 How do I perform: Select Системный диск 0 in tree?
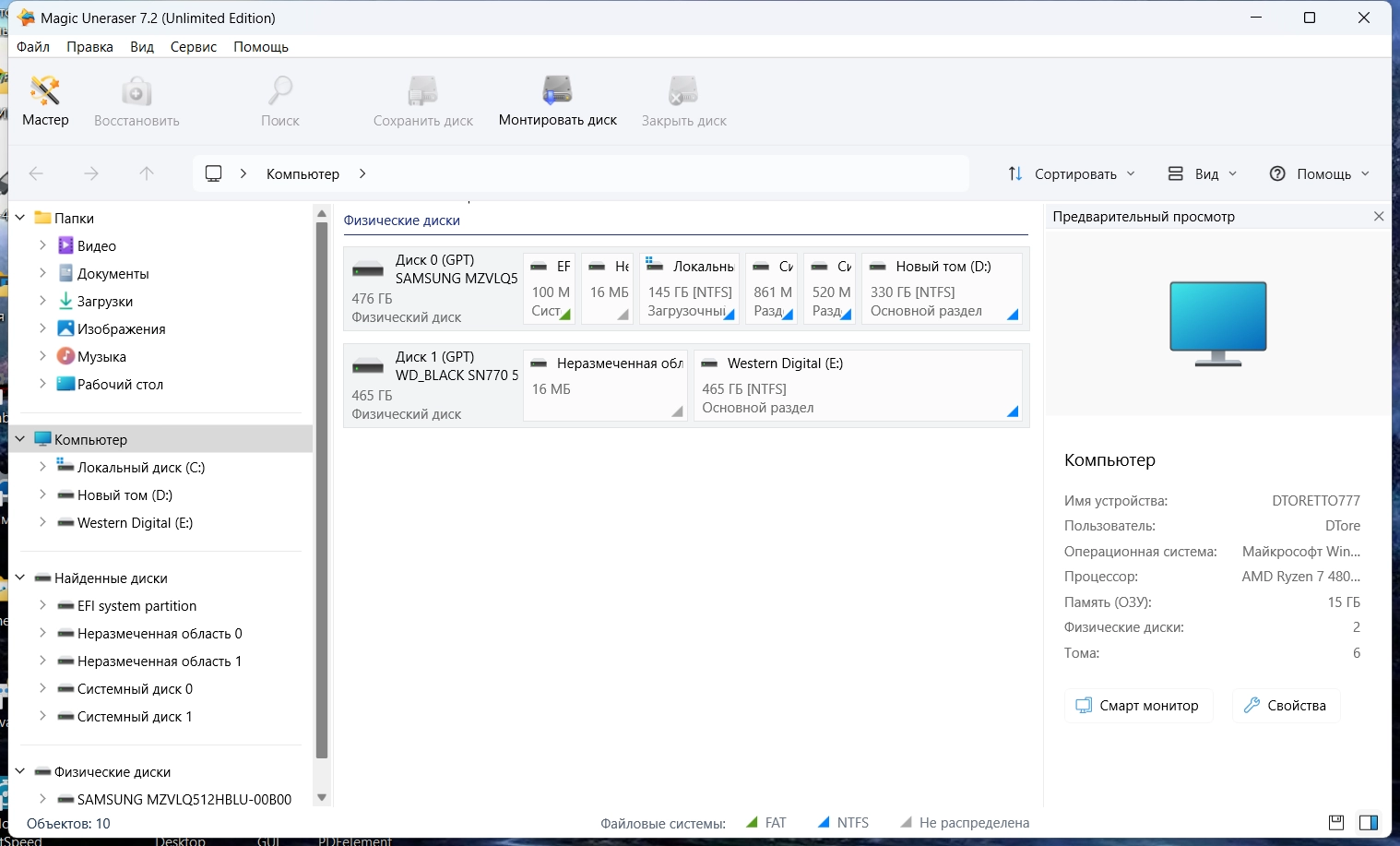pyautogui.click(x=135, y=688)
